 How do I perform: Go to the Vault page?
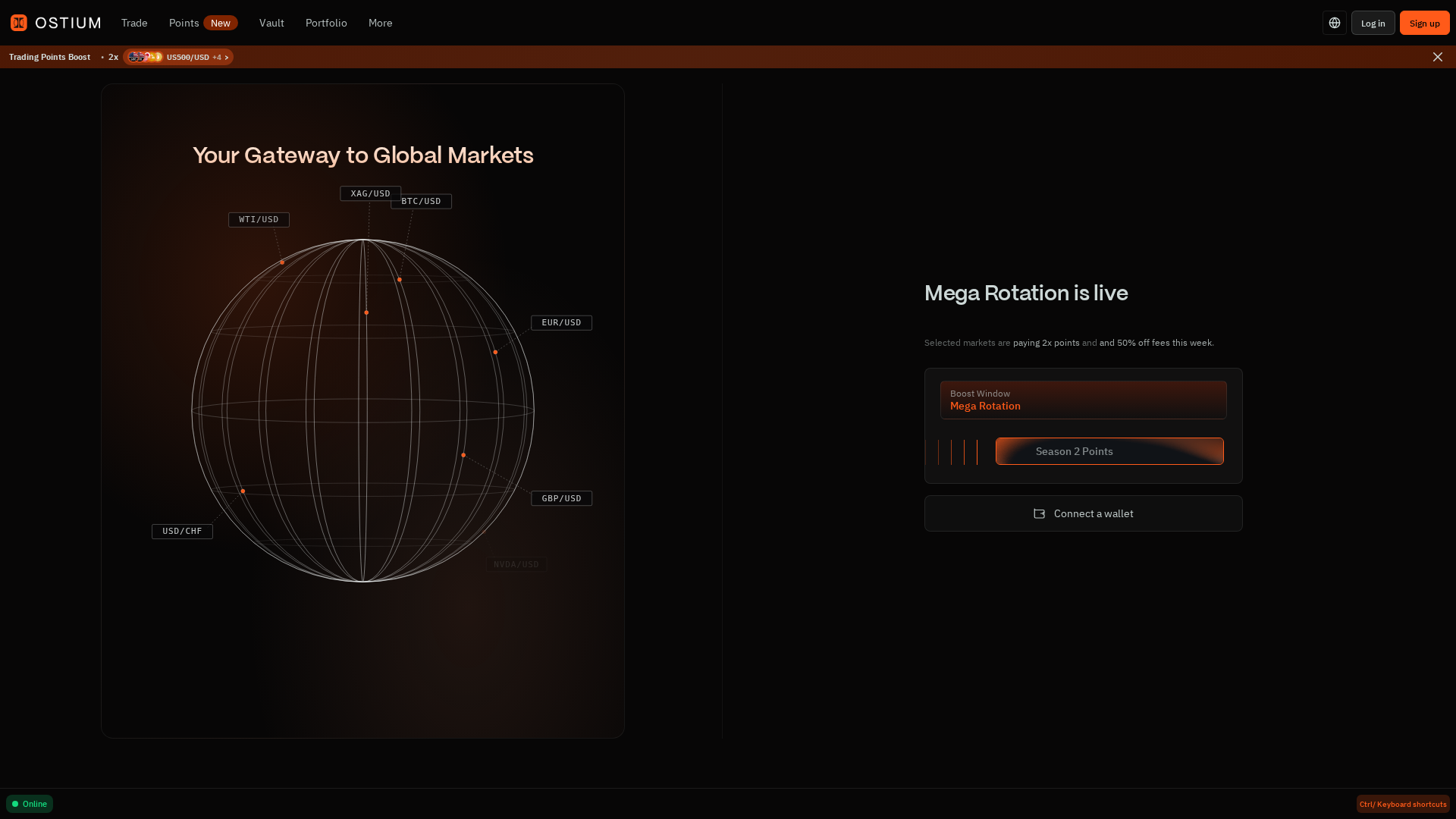(x=271, y=23)
